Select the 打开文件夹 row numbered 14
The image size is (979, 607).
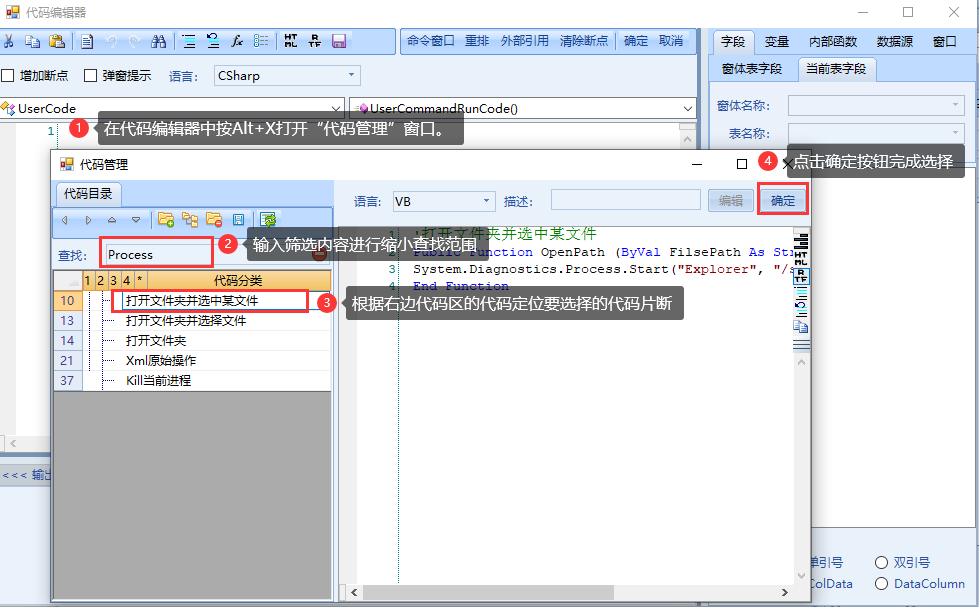pyautogui.click(x=193, y=340)
